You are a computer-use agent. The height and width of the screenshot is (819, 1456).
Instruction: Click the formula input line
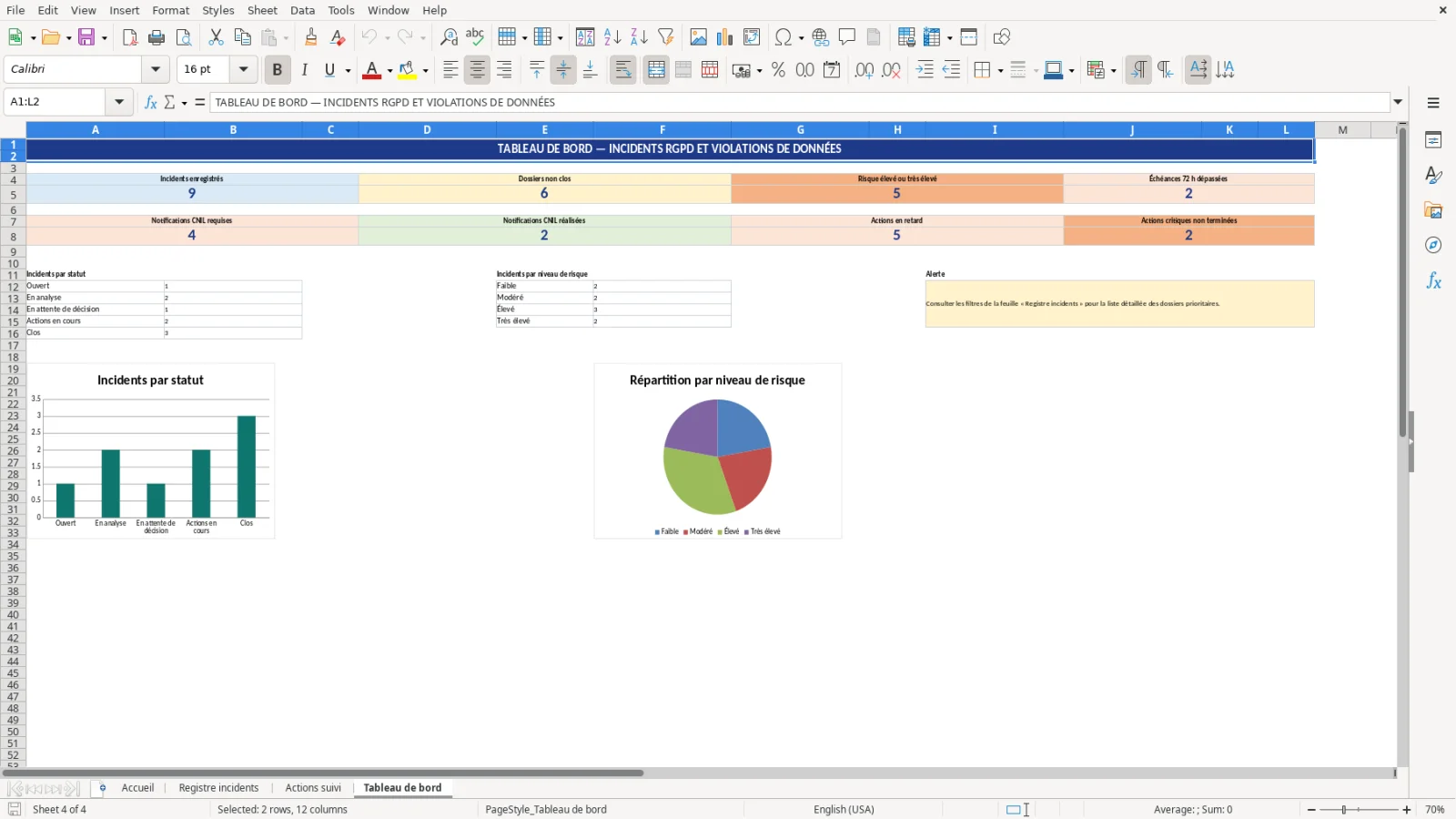point(800,102)
